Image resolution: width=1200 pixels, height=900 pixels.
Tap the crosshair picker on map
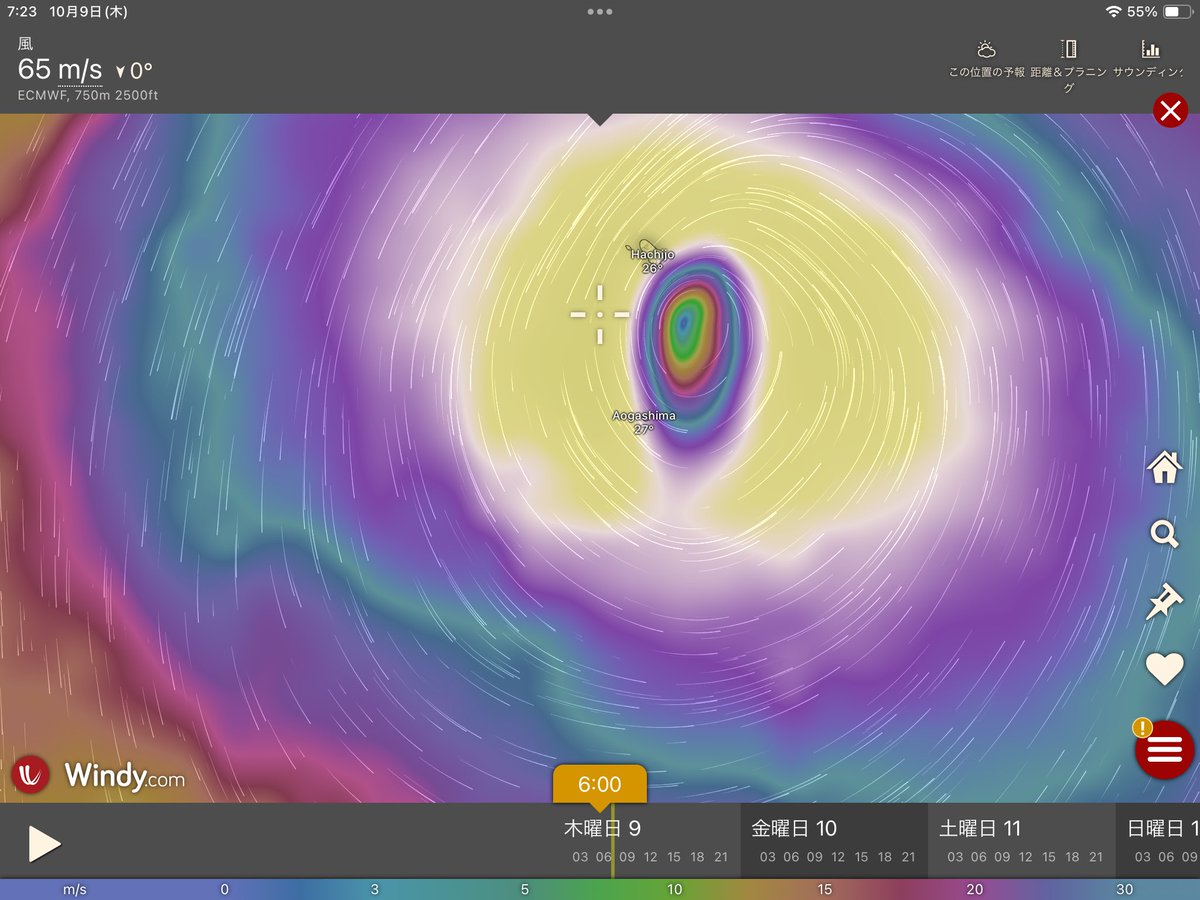pyautogui.click(x=600, y=314)
